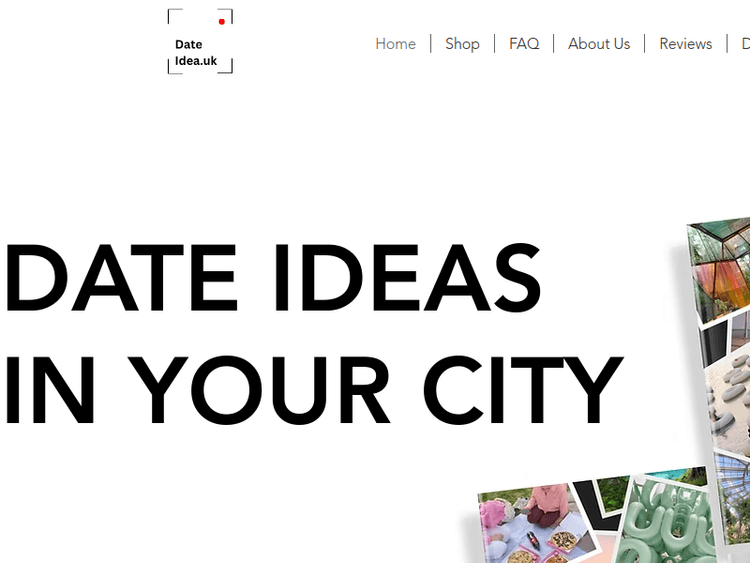
Task: Open the FAQ page
Action: pyautogui.click(x=524, y=44)
